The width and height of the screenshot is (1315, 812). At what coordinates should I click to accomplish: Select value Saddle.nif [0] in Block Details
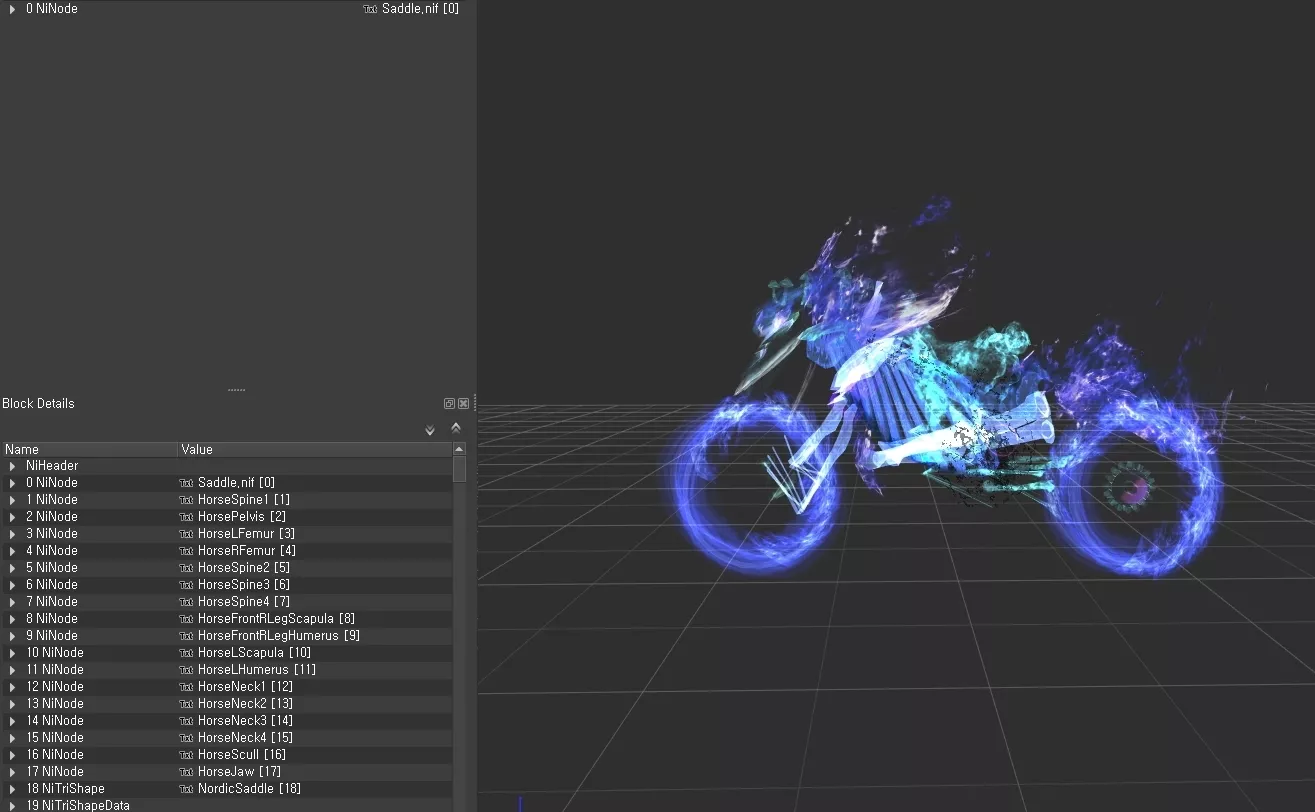236,483
